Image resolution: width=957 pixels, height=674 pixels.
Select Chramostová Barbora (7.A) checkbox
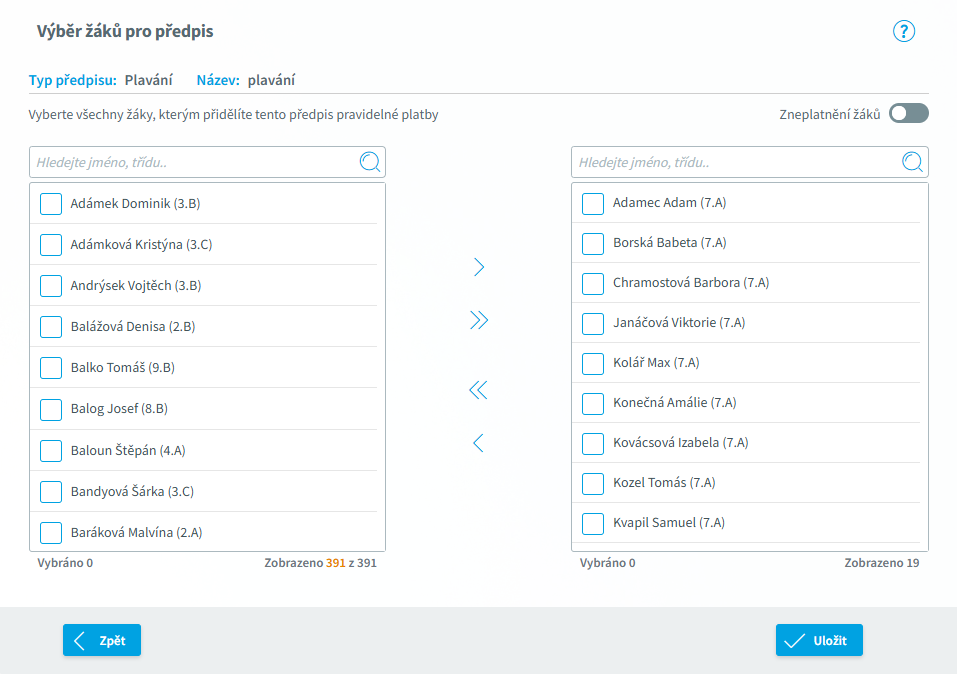pos(593,283)
